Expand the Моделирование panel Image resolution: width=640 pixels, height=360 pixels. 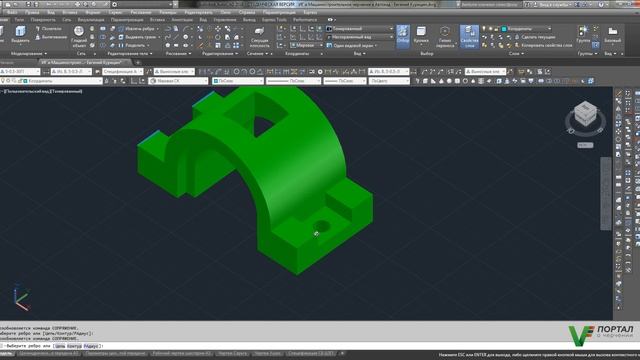tap(29, 53)
